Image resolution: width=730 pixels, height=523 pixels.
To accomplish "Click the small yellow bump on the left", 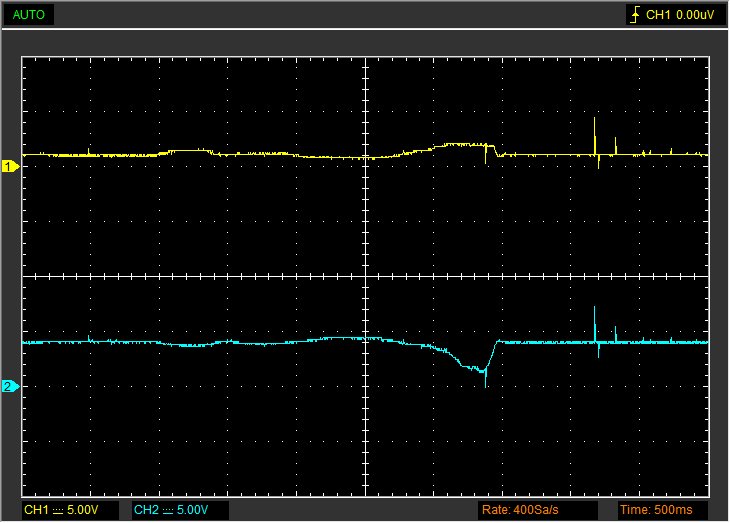I will click(188, 151).
